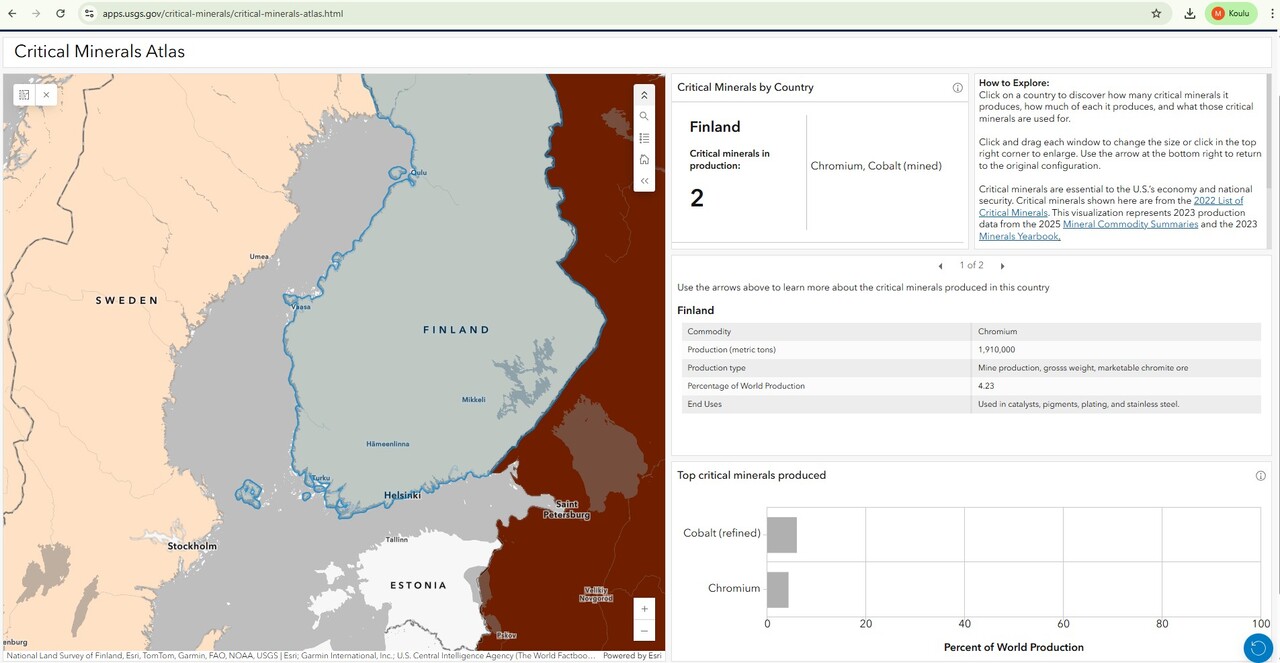Open the Mineral Commodity Summaries link

click(1130, 224)
